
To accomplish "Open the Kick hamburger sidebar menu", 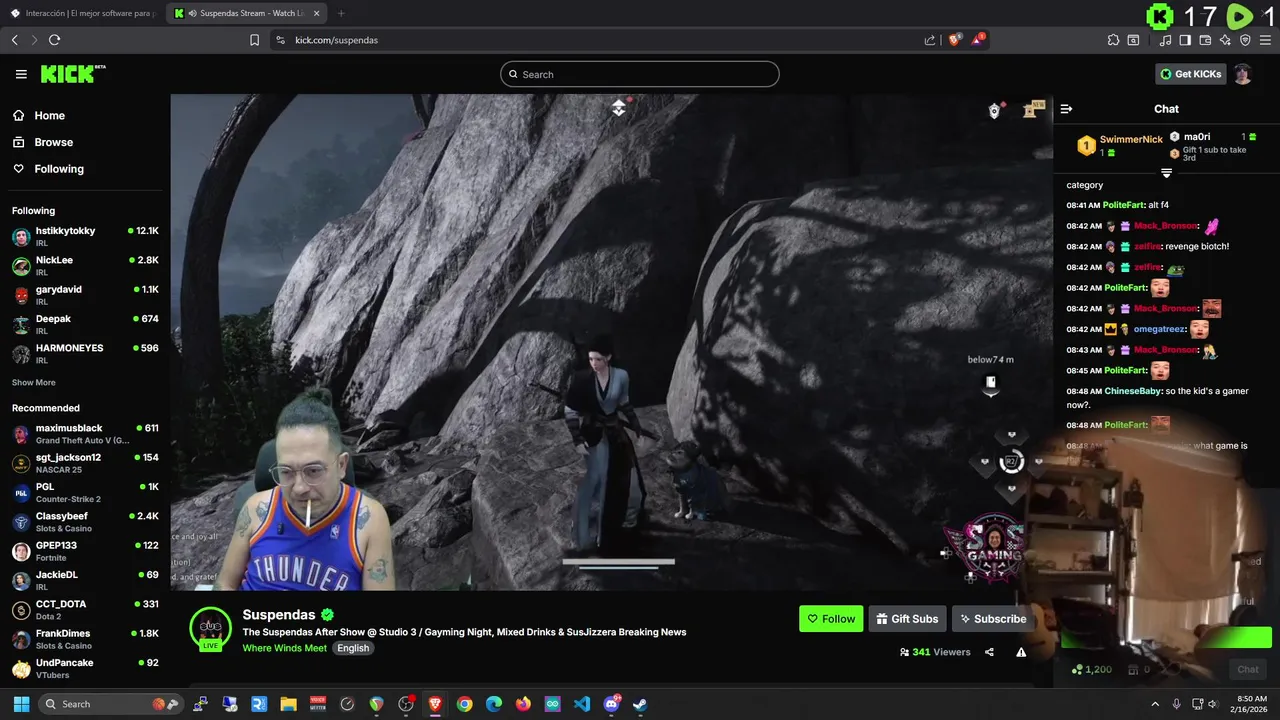I will coord(21,74).
